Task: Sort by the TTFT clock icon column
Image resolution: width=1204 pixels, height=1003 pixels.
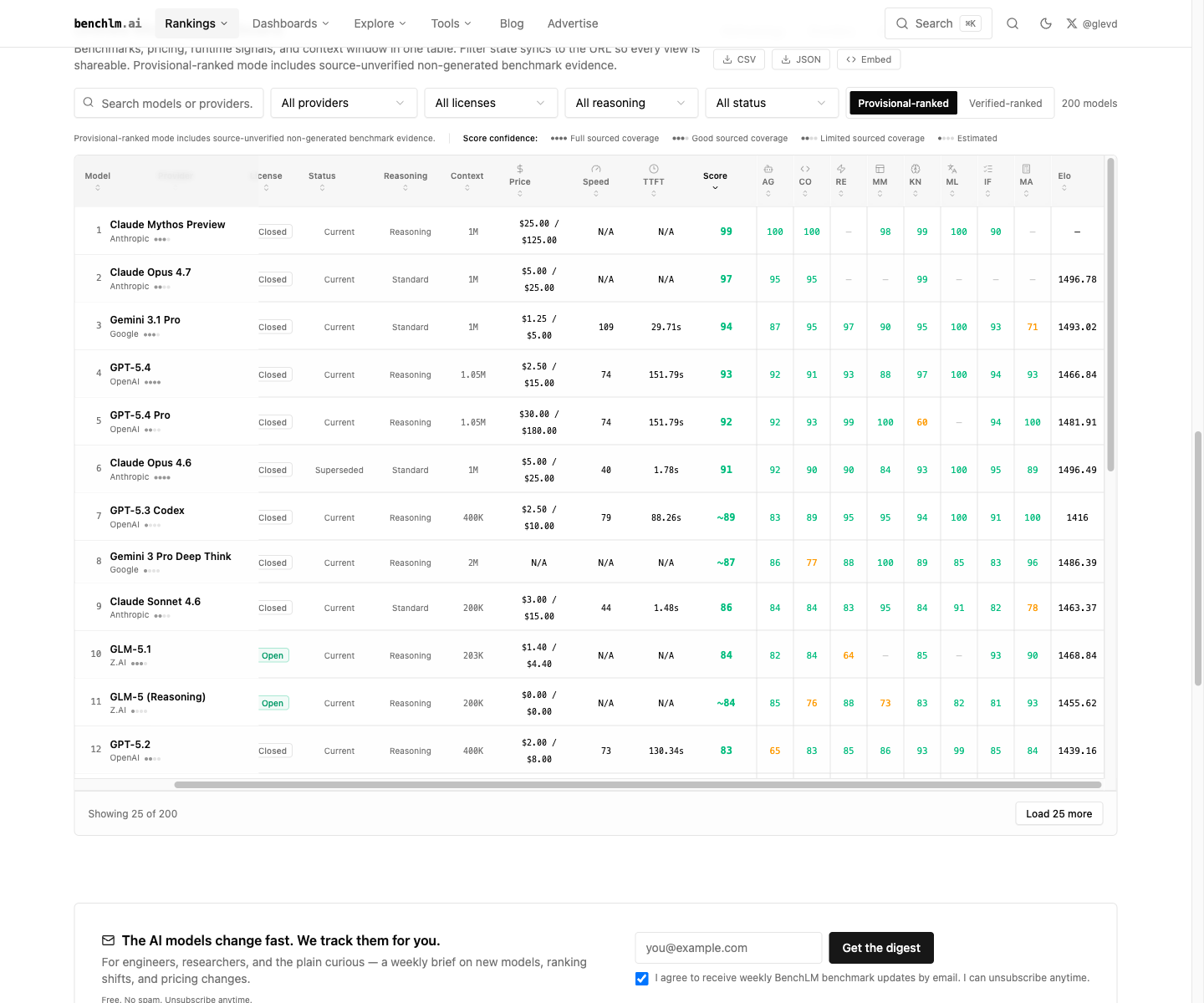Action: click(x=653, y=181)
